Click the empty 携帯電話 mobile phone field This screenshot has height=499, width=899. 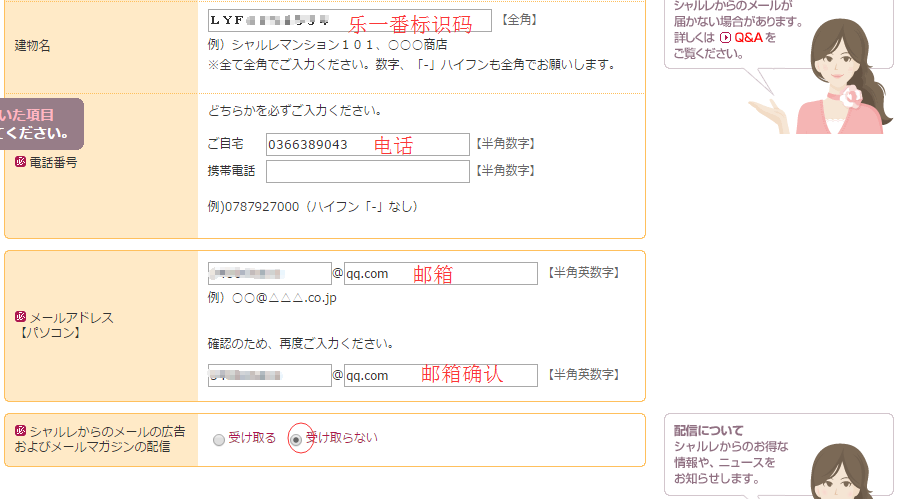coord(367,171)
